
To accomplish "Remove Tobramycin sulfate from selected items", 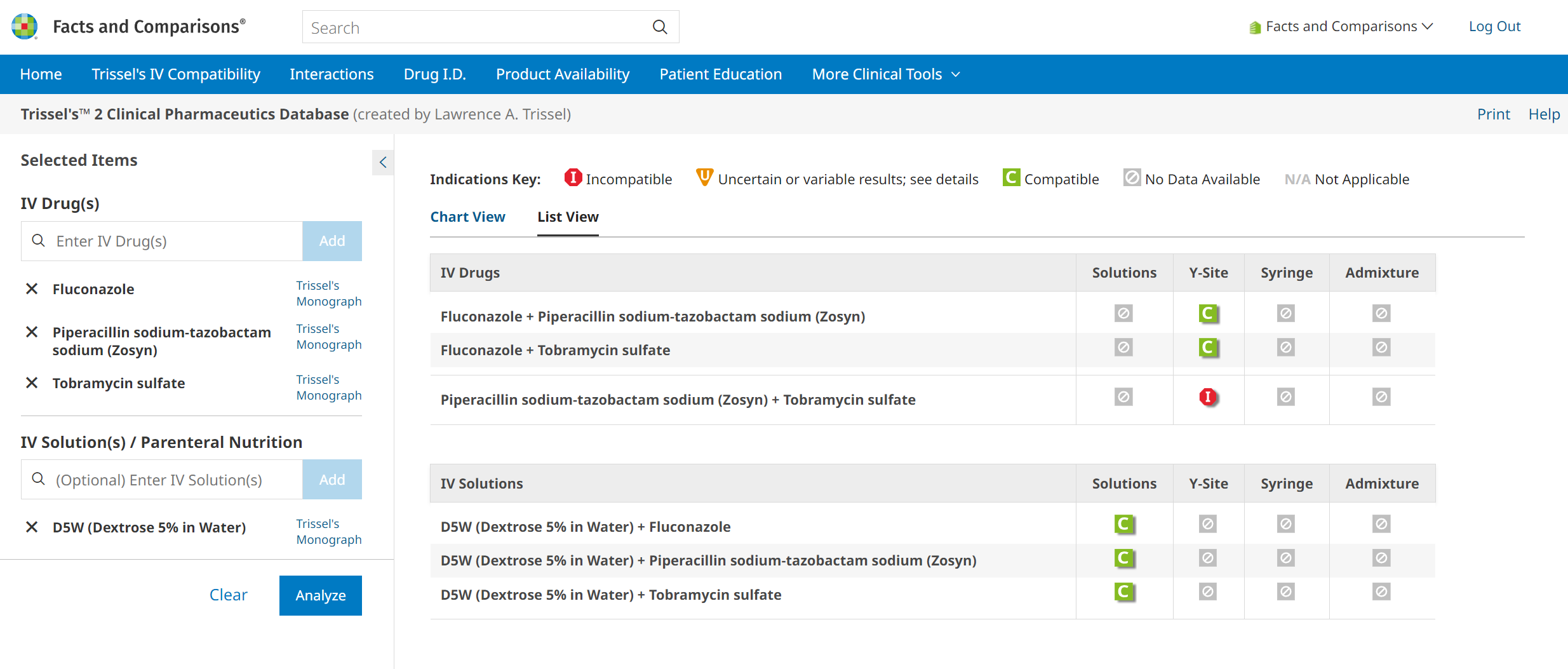I will [32, 383].
